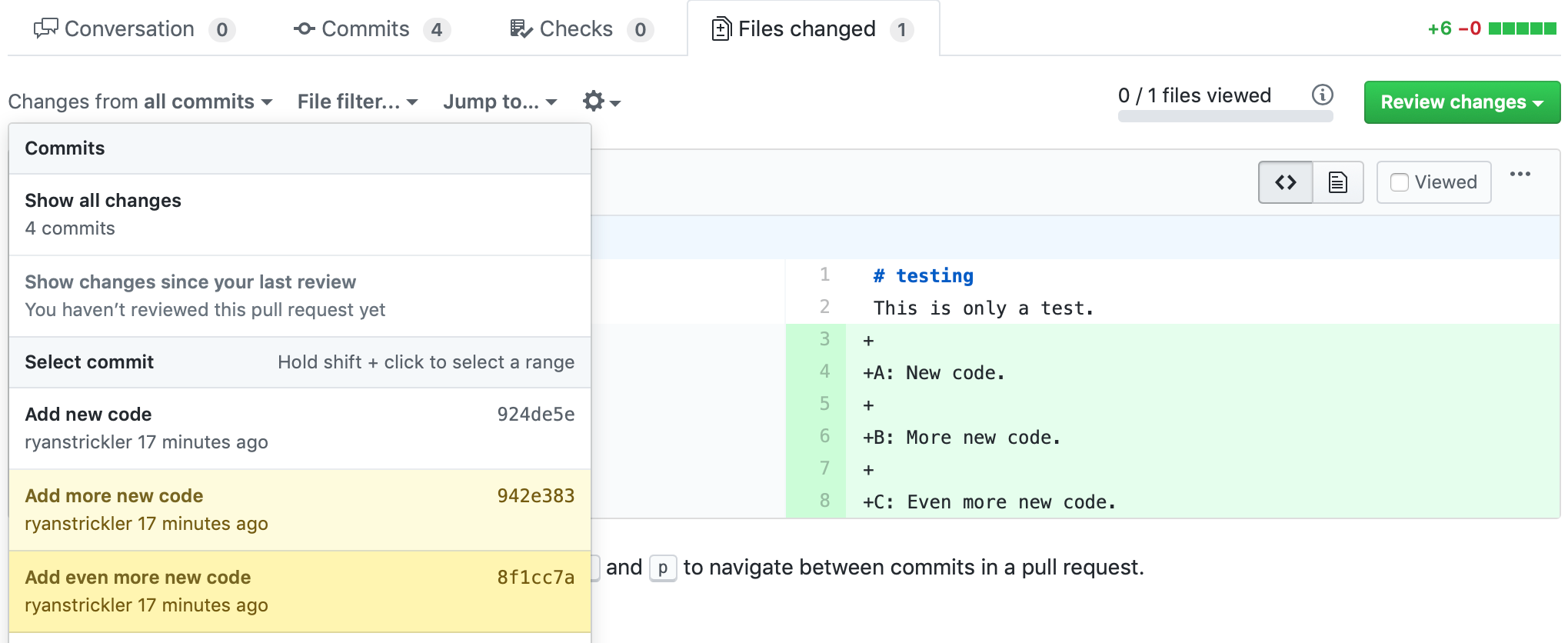Select commit 942e383 Add more new code

point(299,509)
